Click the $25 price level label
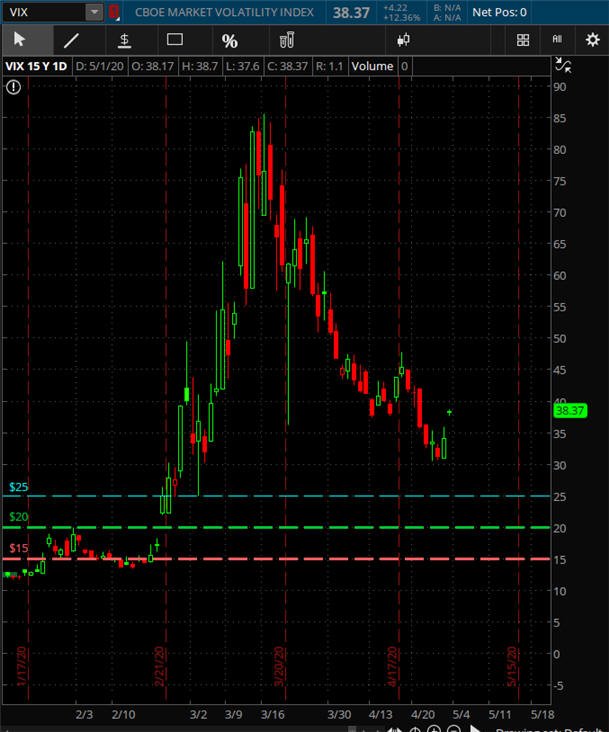Image resolution: width=609 pixels, height=732 pixels. pyautogui.click(x=19, y=487)
